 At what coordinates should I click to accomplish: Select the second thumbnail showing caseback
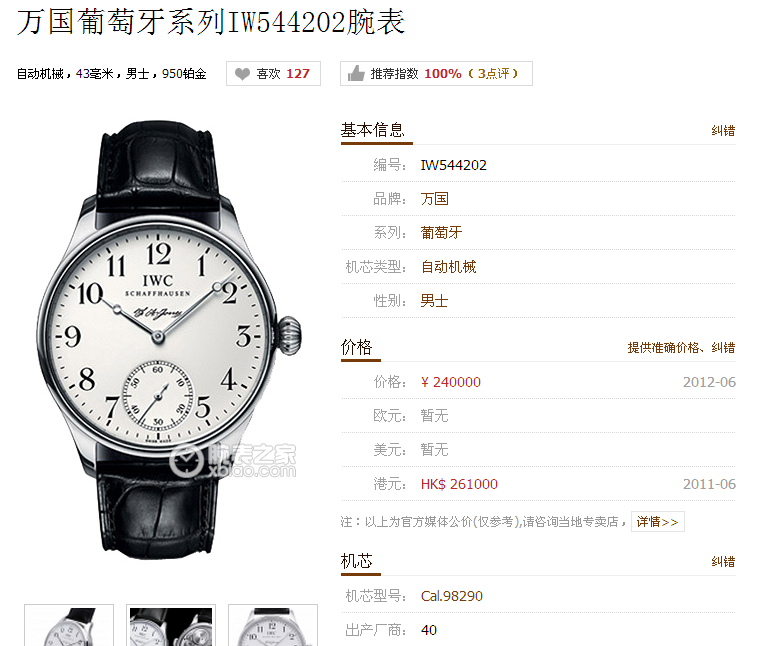click(171, 626)
